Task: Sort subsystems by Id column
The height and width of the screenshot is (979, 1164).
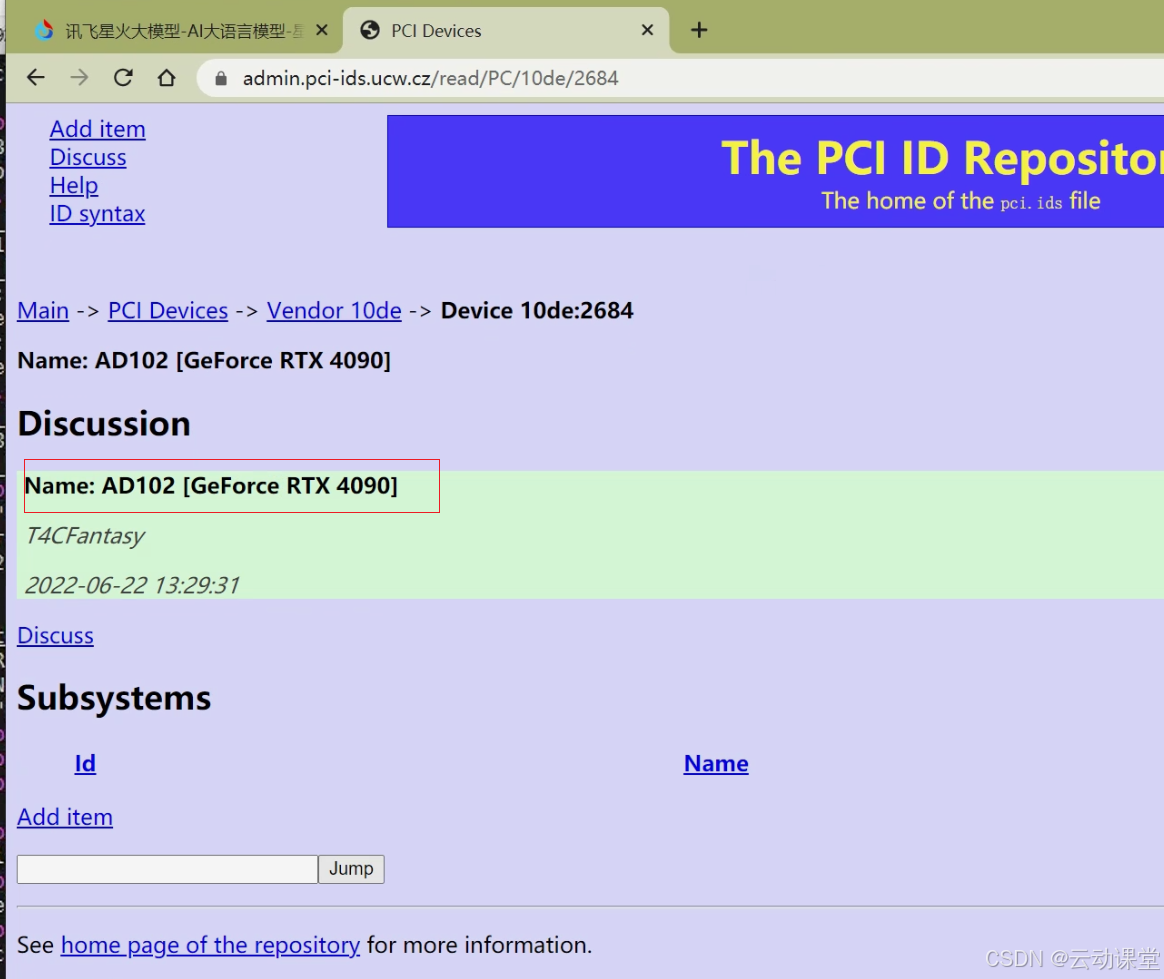Action: pyautogui.click(x=85, y=763)
